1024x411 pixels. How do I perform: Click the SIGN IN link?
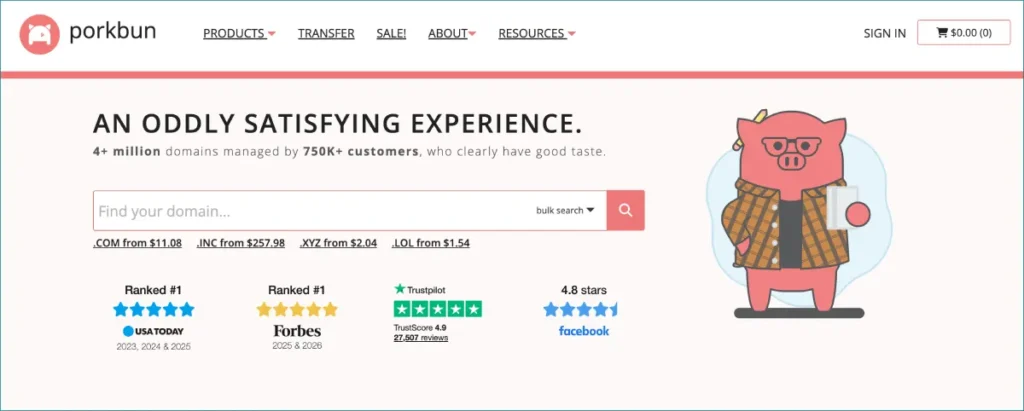click(885, 33)
